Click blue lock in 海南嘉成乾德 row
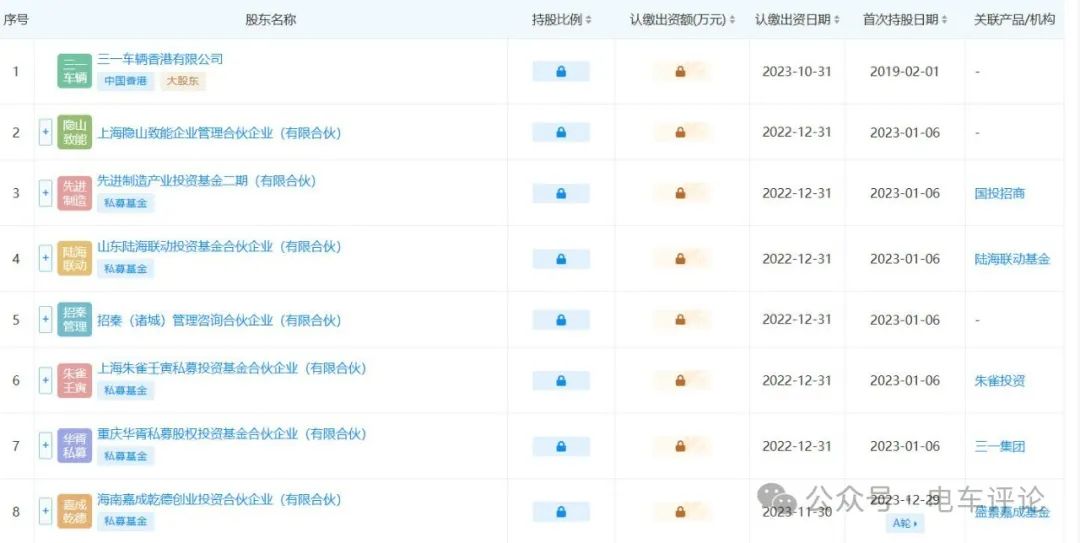Image resolution: width=1080 pixels, height=543 pixels. [561, 512]
